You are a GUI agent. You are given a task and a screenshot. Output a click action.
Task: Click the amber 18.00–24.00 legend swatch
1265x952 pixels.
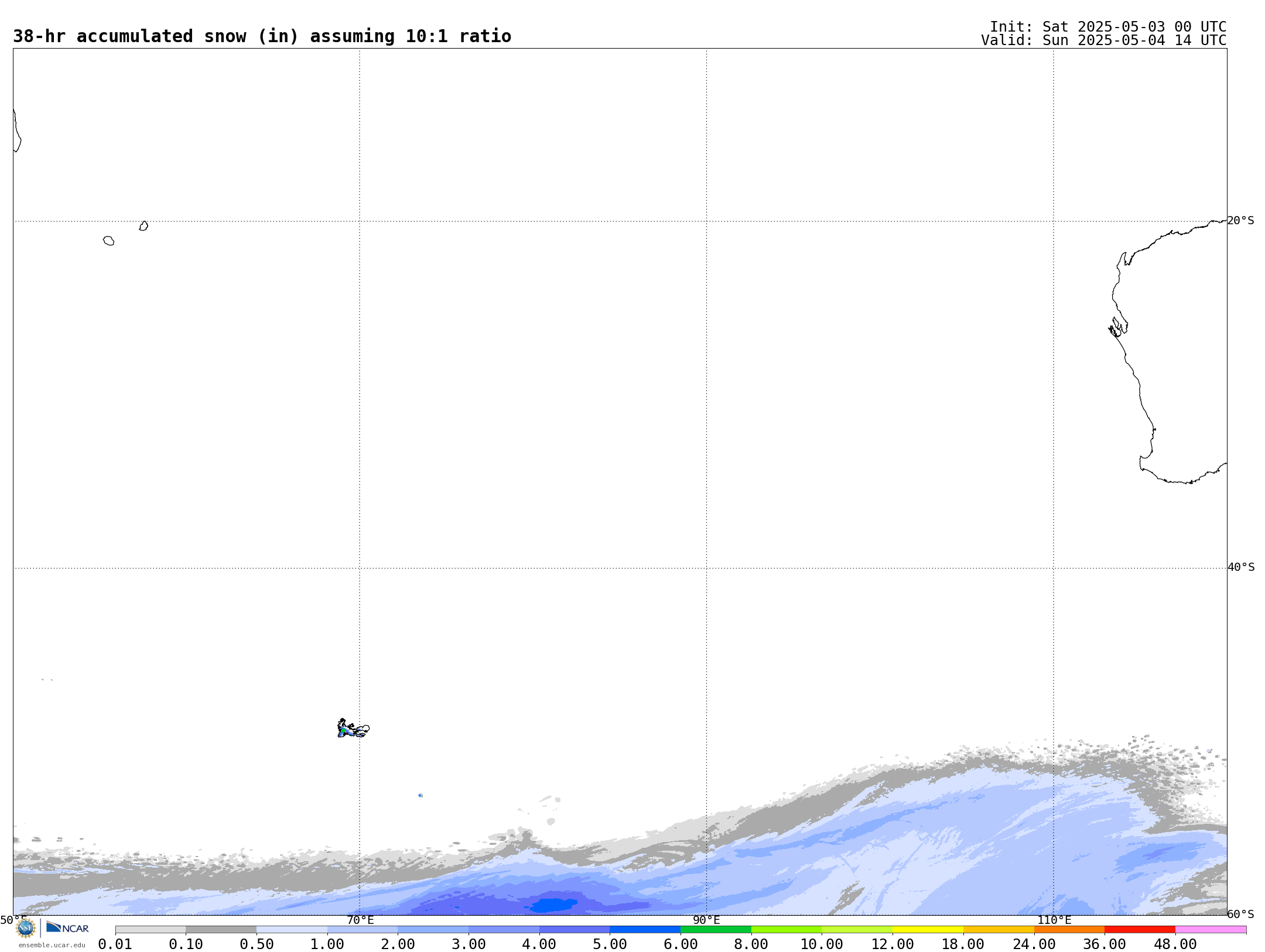pos(999,930)
